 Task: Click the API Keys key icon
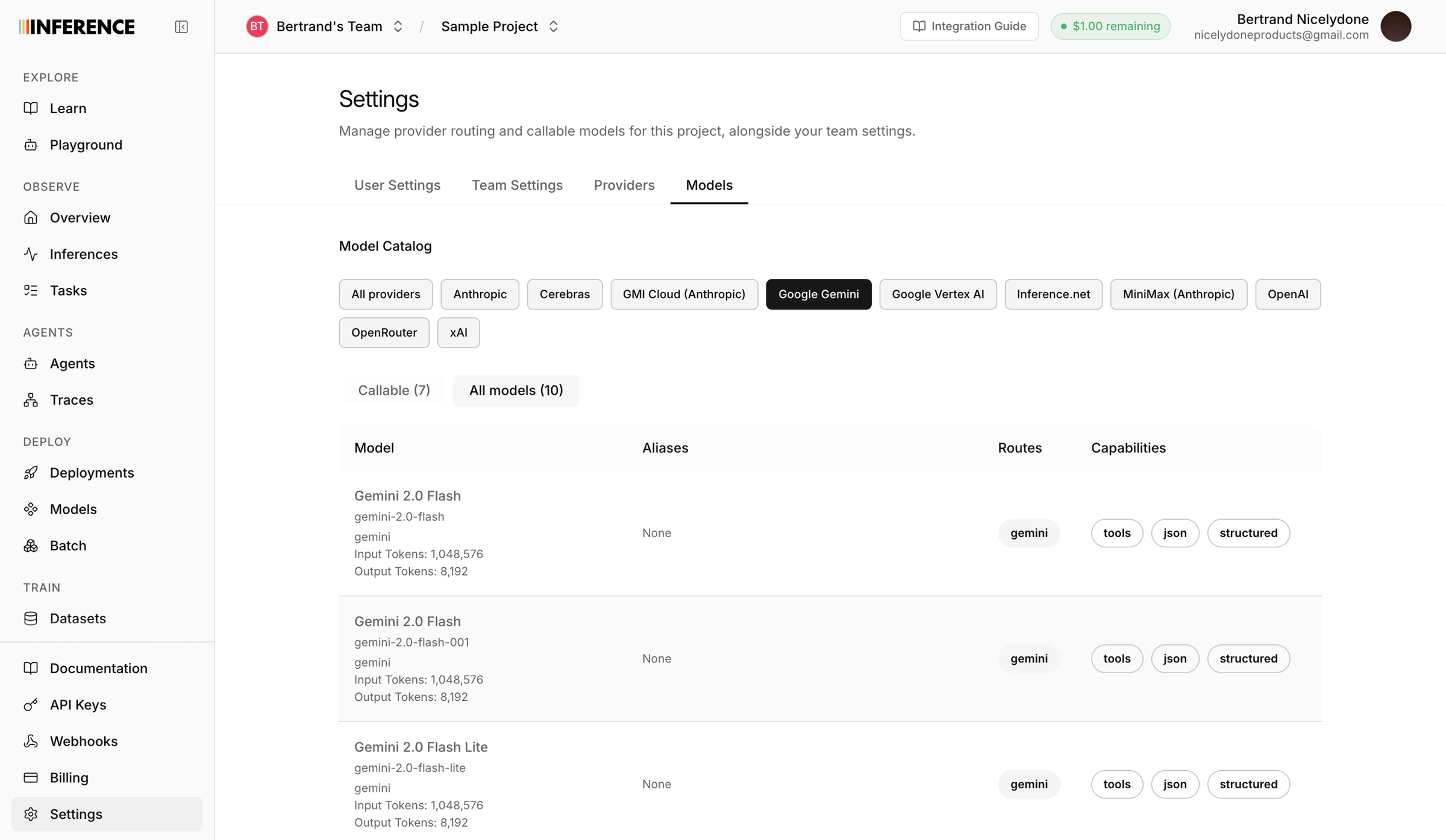pos(31,705)
